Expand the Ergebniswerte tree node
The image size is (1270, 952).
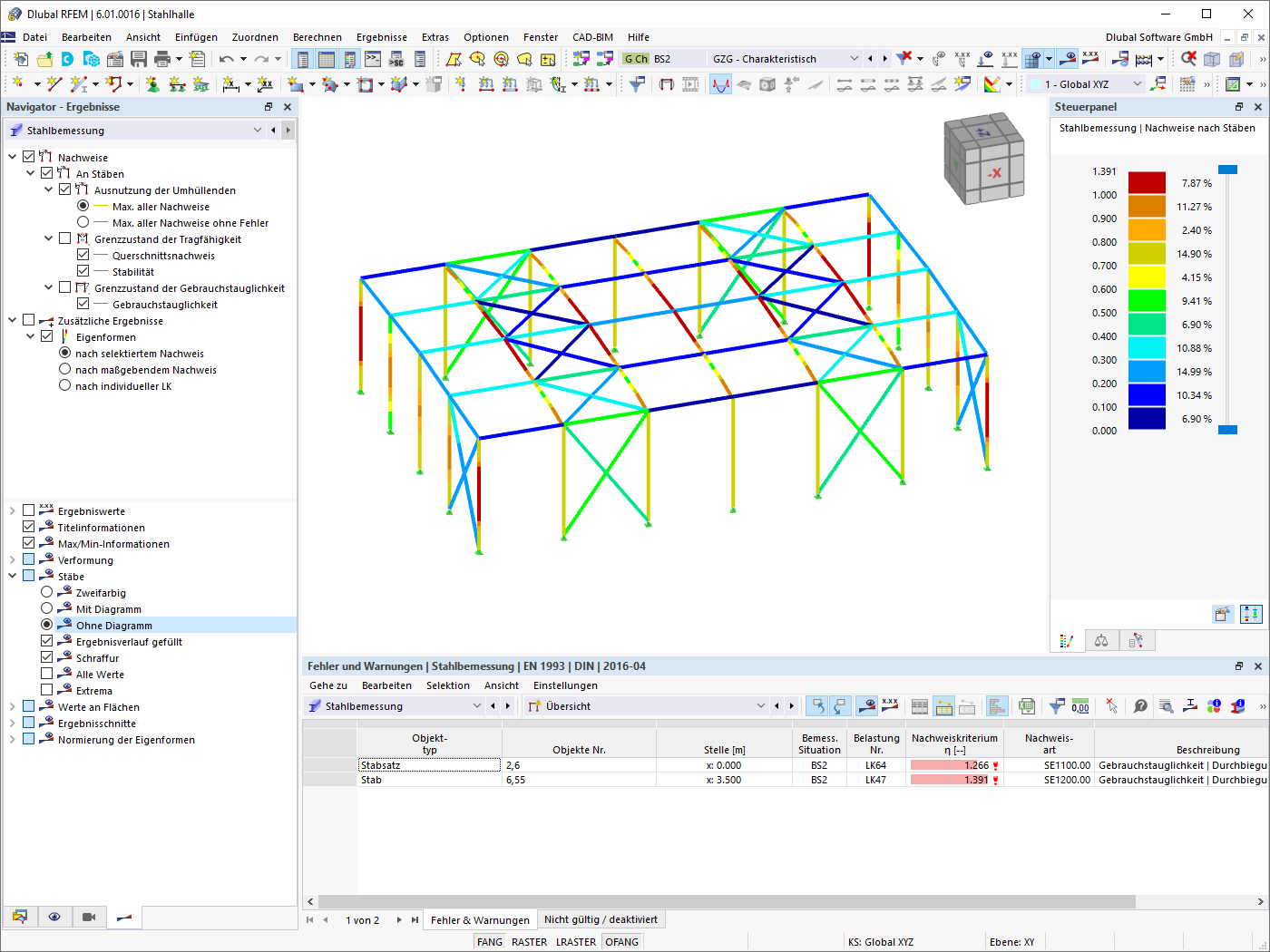click(13, 510)
